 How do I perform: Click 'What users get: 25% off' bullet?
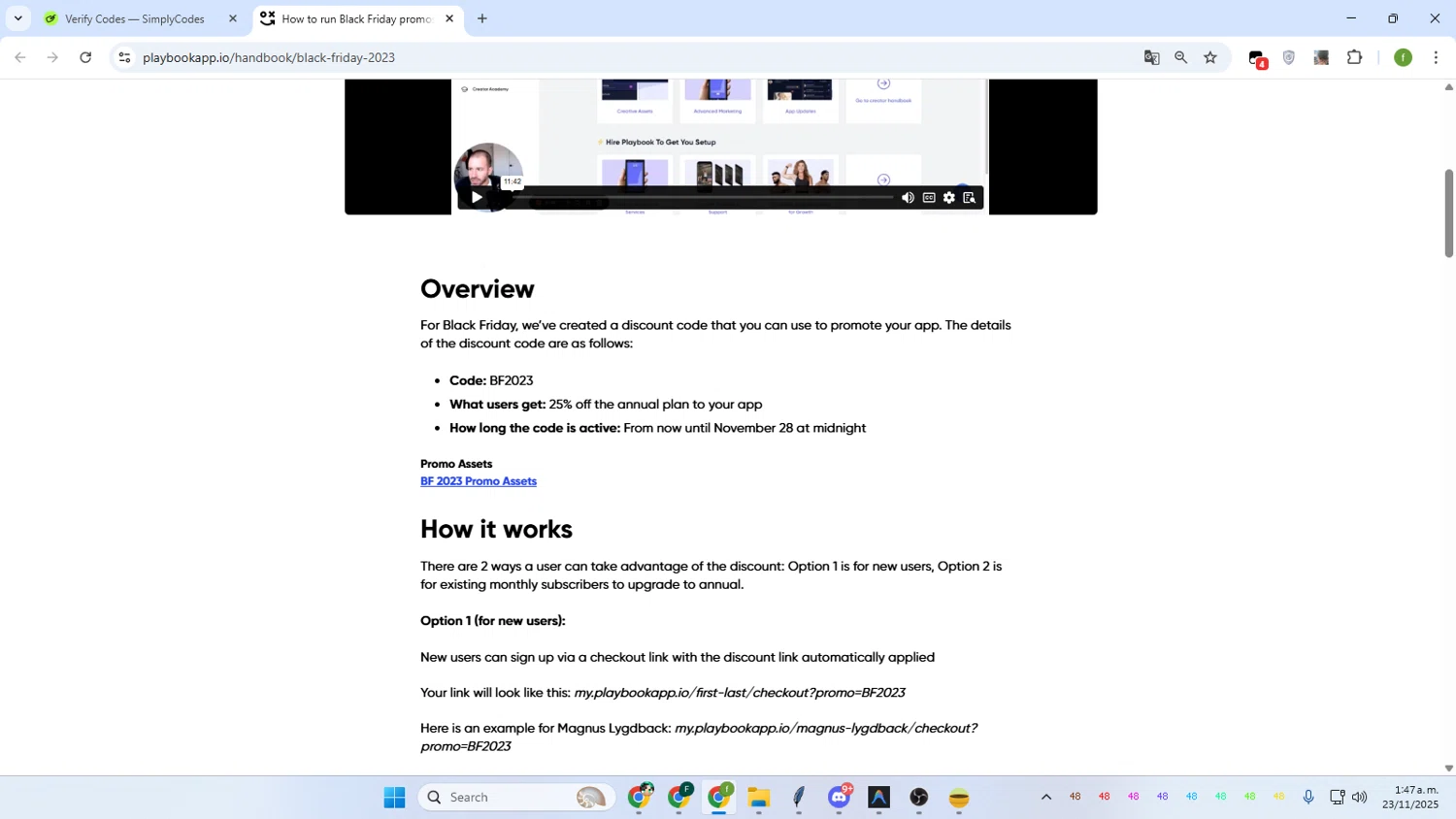(x=606, y=404)
